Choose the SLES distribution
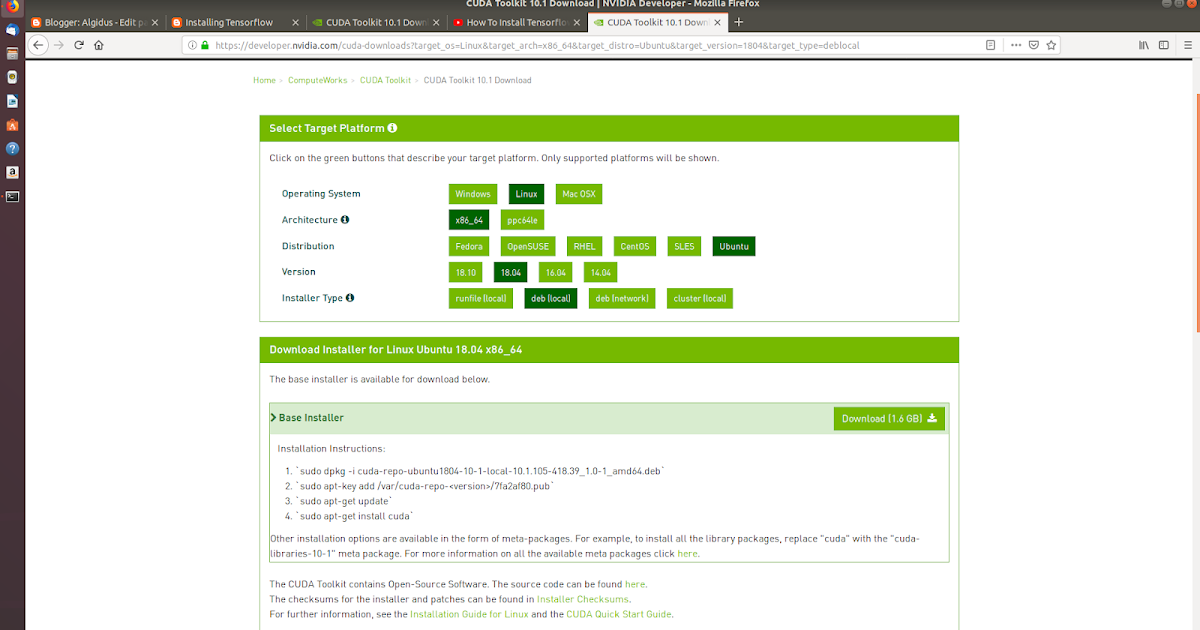 coord(684,246)
